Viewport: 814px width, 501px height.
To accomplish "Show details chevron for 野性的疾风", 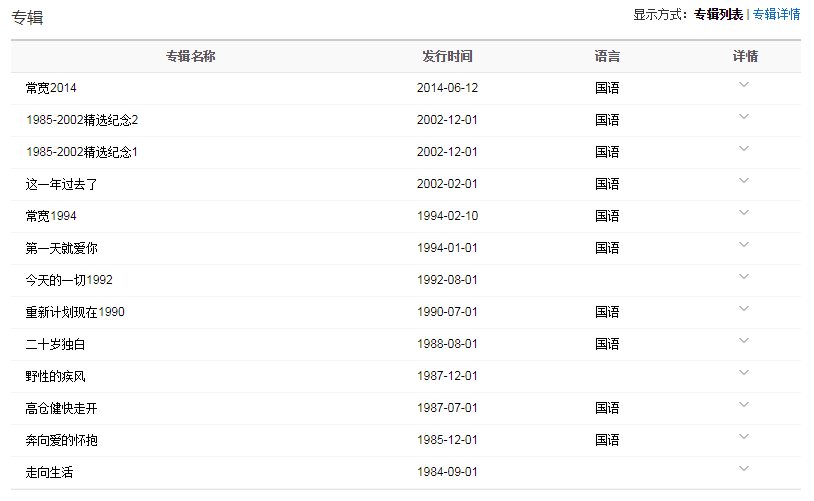I will click(744, 373).
